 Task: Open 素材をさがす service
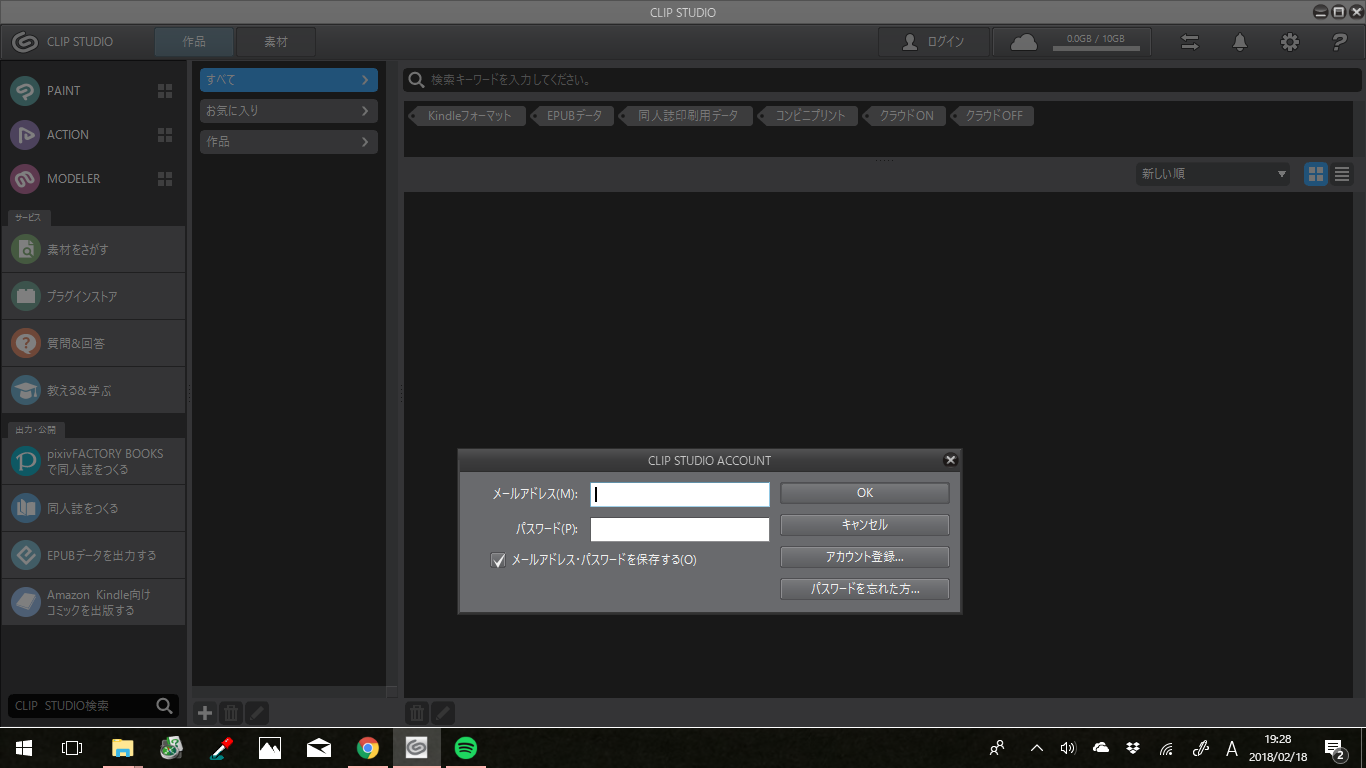[94, 249]
